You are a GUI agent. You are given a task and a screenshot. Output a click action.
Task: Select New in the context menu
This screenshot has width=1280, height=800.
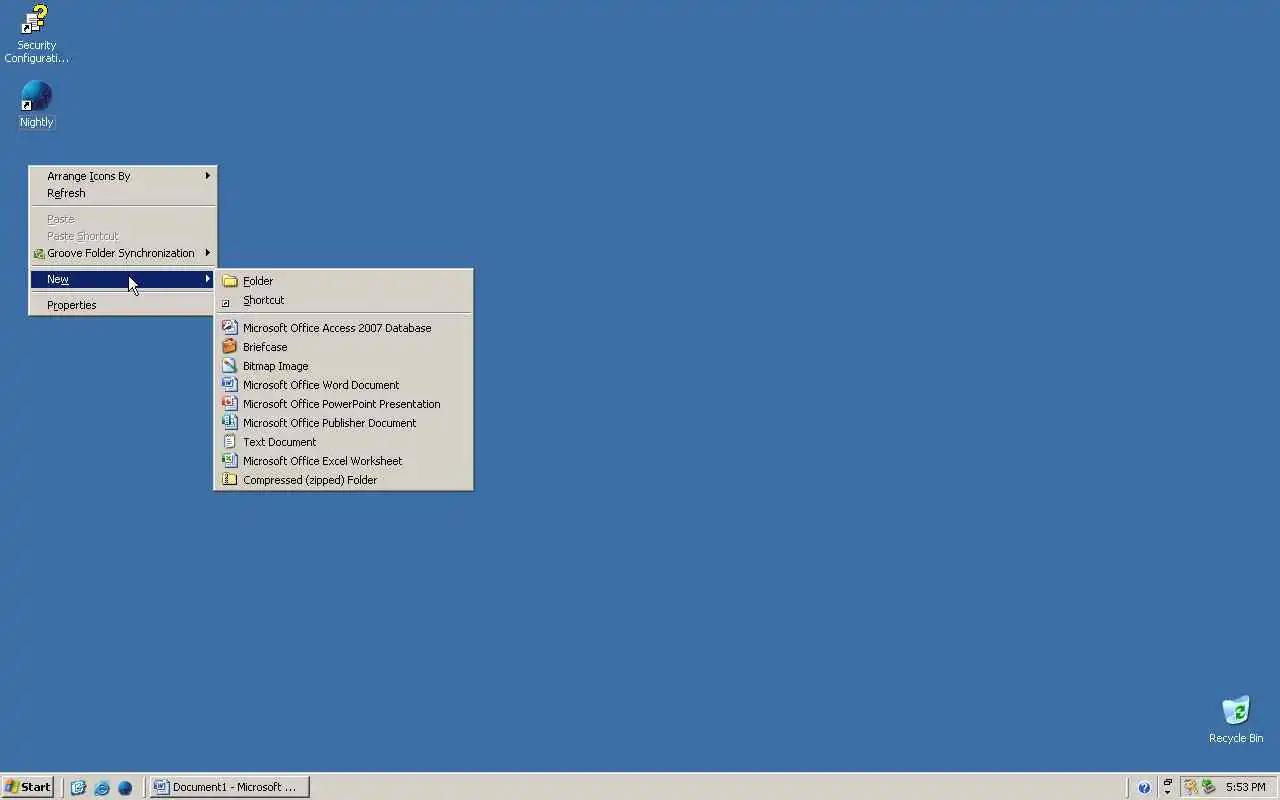coord(122,279)
